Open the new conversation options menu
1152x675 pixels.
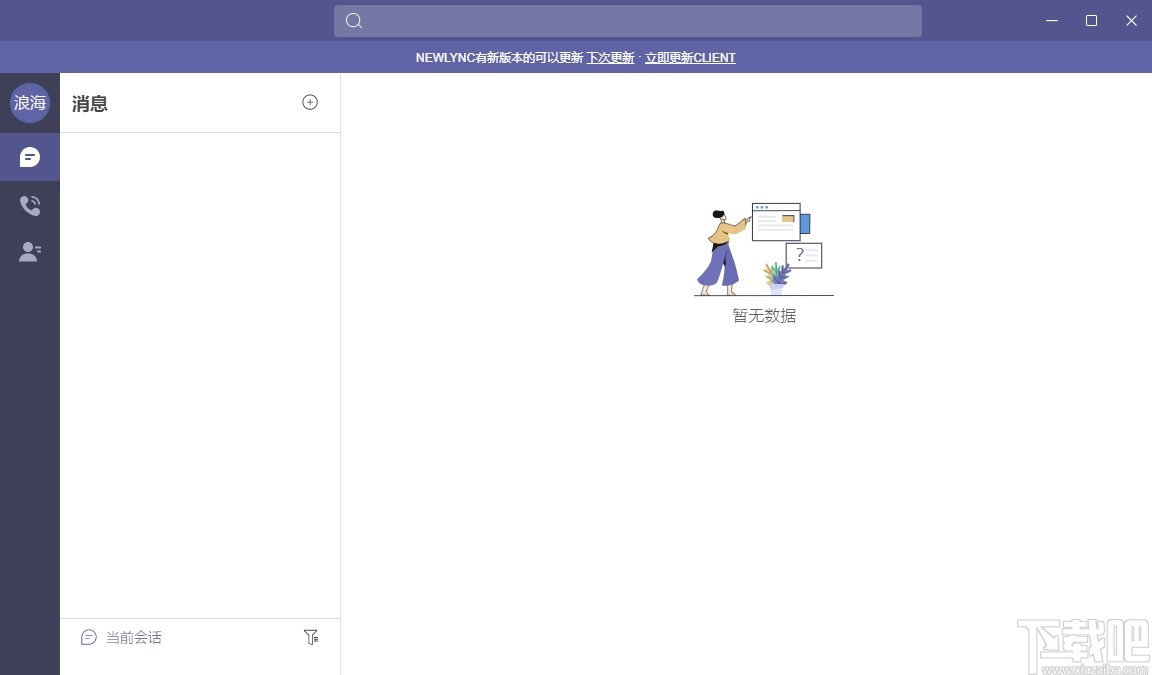click(x=310, y=102)
